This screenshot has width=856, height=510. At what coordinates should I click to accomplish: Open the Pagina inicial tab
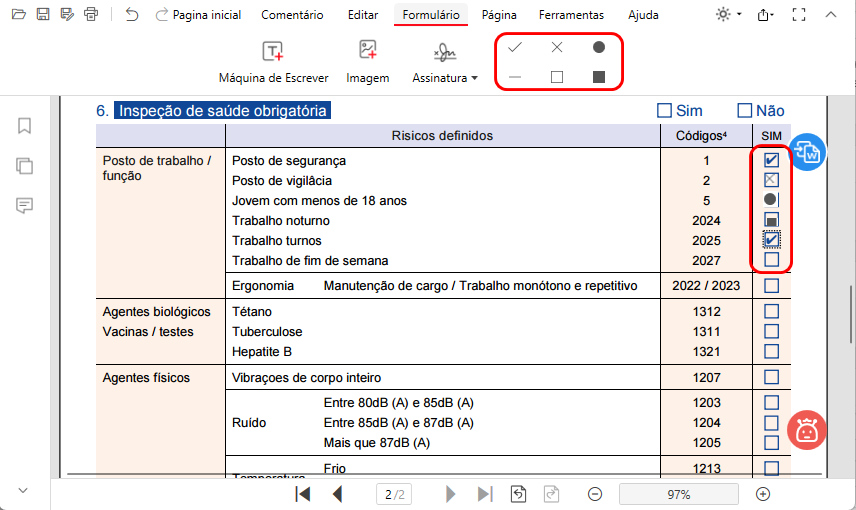[x=206, y=15]
